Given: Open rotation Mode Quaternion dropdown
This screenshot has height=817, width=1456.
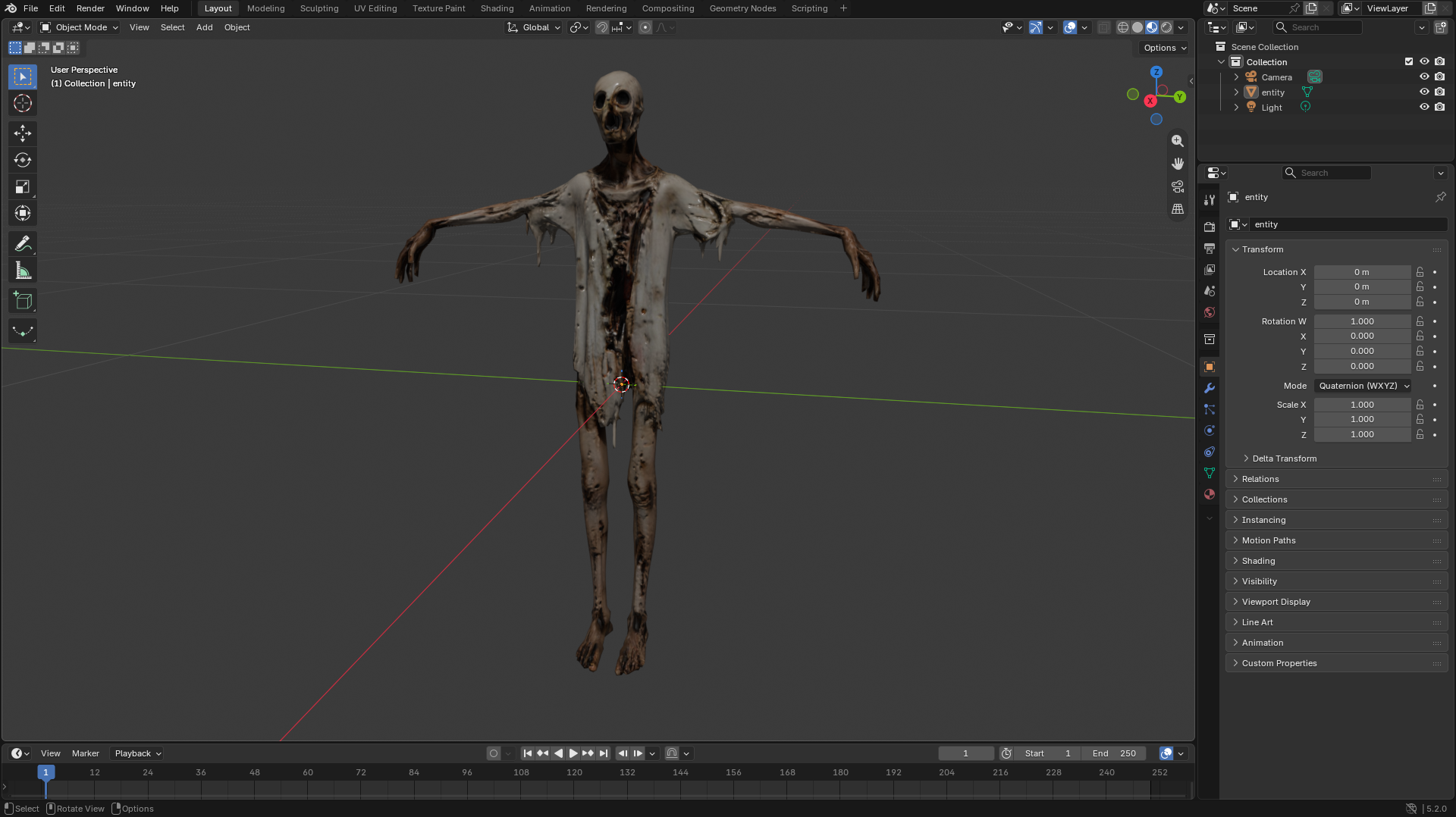Looking at the screenshot, I should tap(1363, 386).
